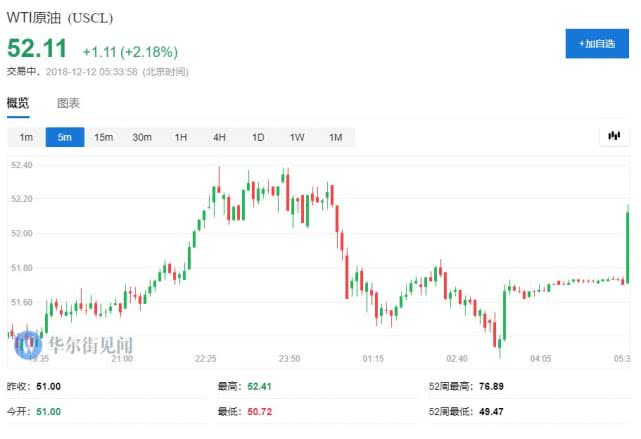Set chart to 1D interval

pos(258,137)
